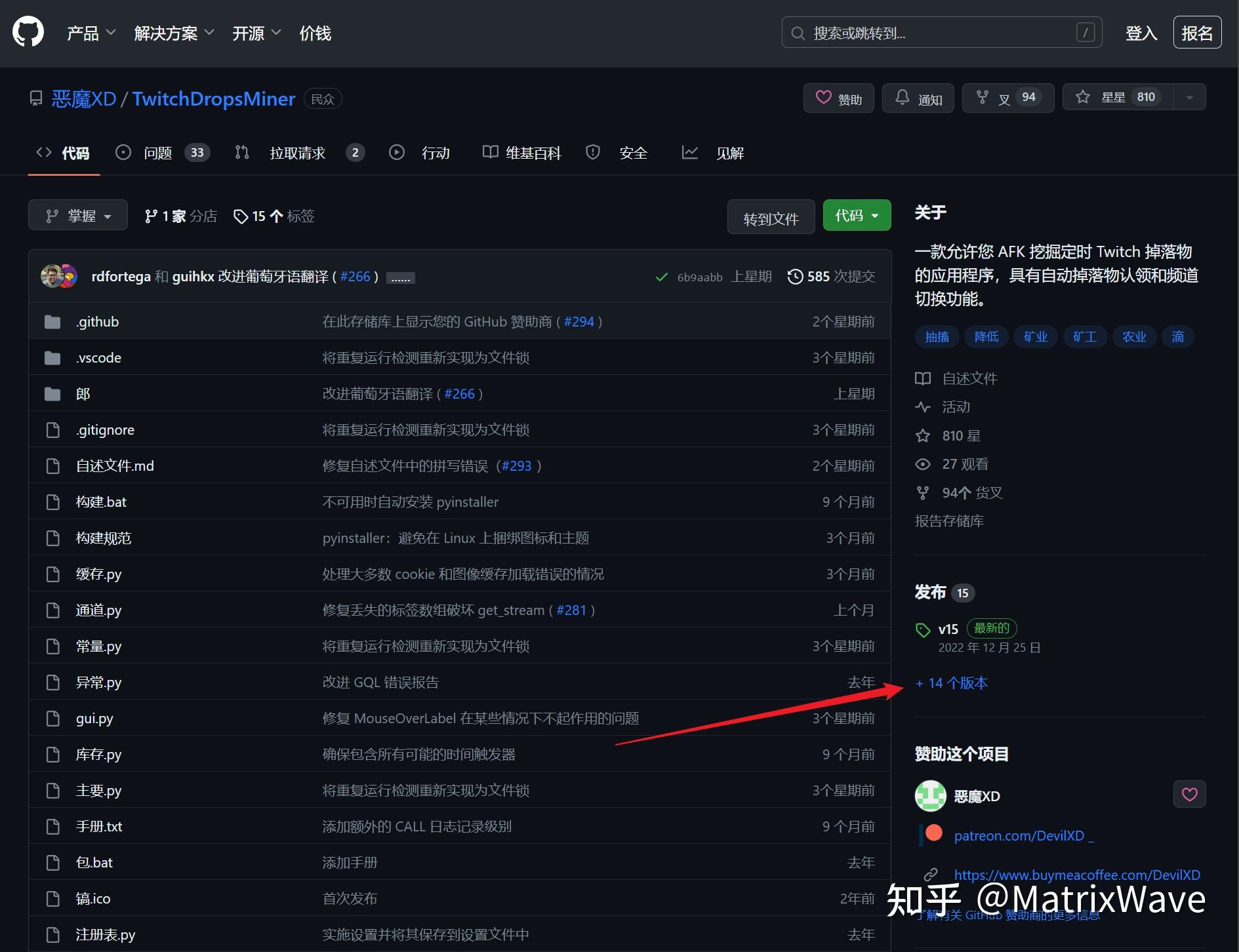Open pull request #266 in commit header

point(355,277)
